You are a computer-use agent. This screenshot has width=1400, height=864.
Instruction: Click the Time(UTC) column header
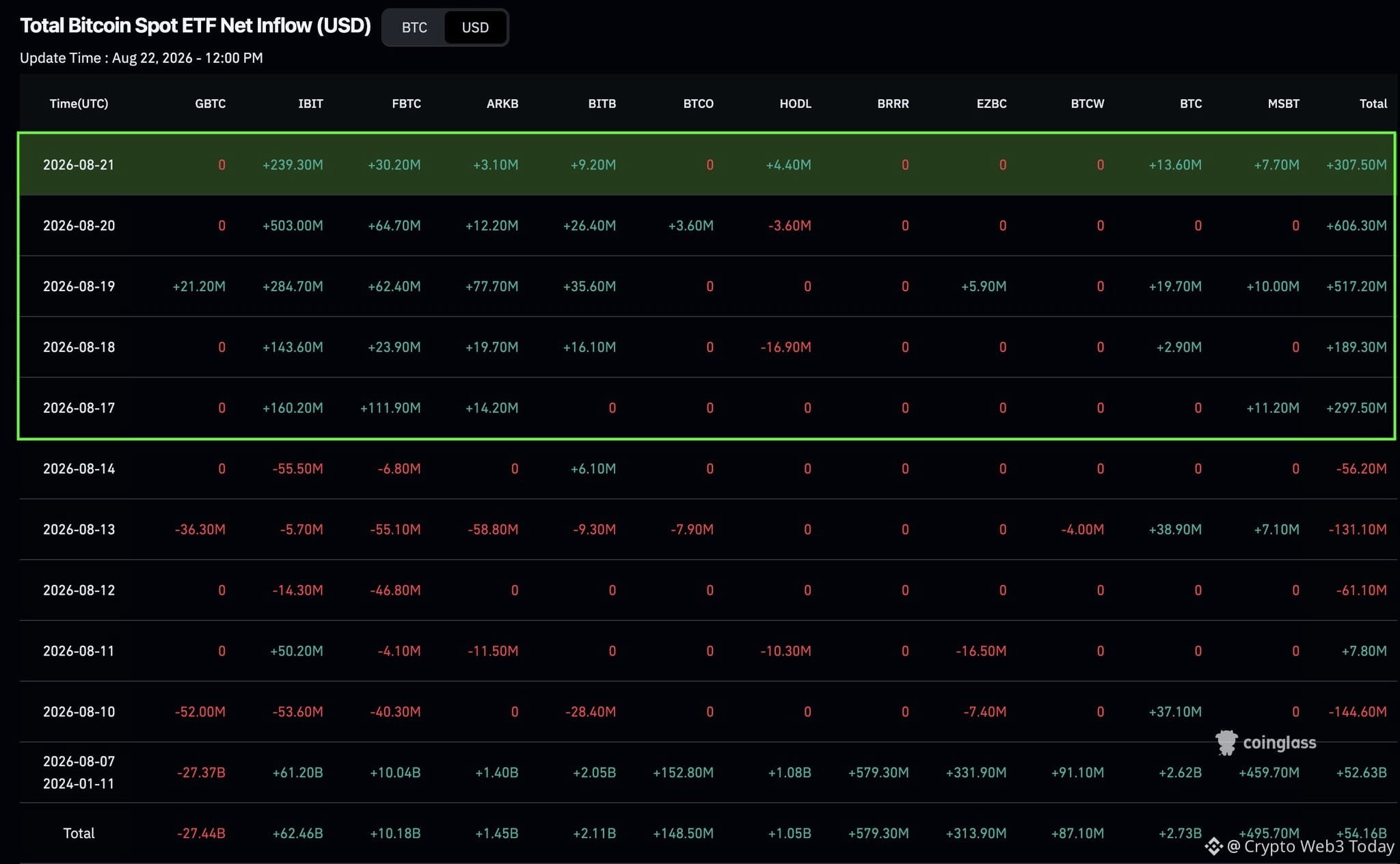click(79, 103)
